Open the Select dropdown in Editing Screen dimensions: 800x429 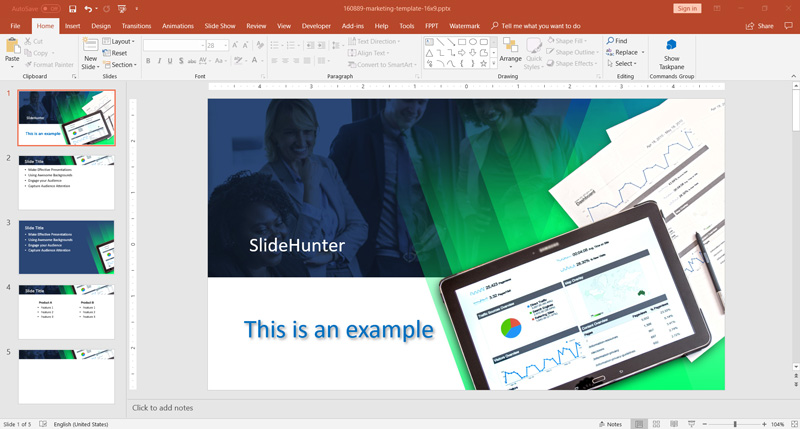[x=621, y=64]
